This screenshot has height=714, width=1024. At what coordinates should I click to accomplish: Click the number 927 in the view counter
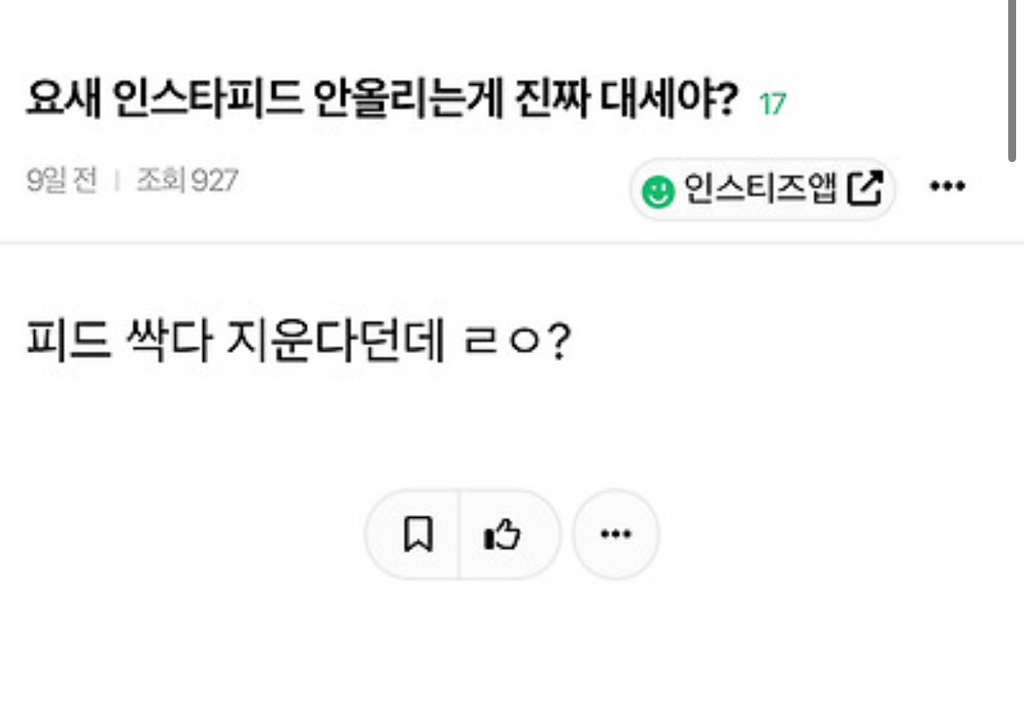click(x=214, y=181)
